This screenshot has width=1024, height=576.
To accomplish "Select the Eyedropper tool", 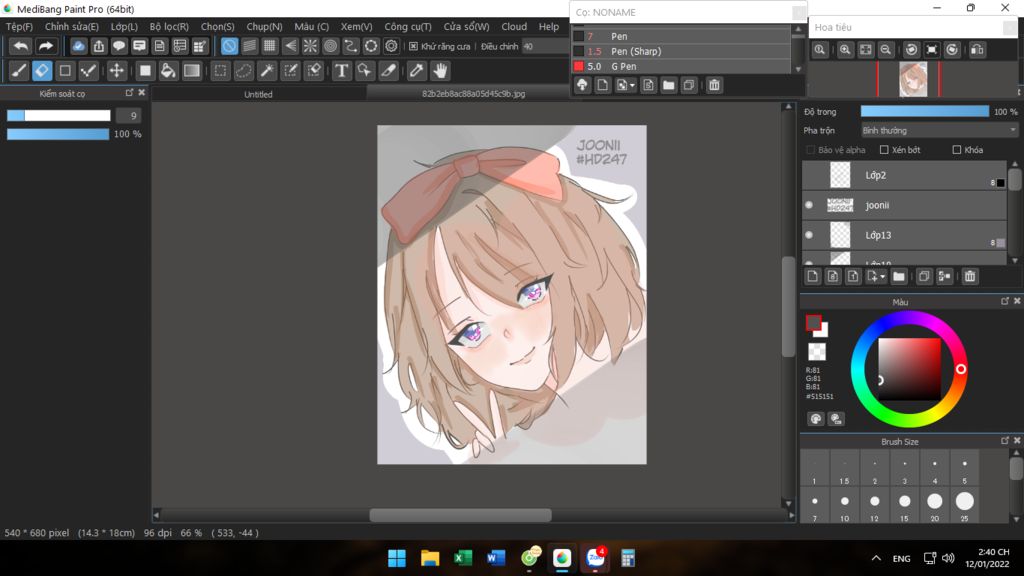I will tap(416, 71).
